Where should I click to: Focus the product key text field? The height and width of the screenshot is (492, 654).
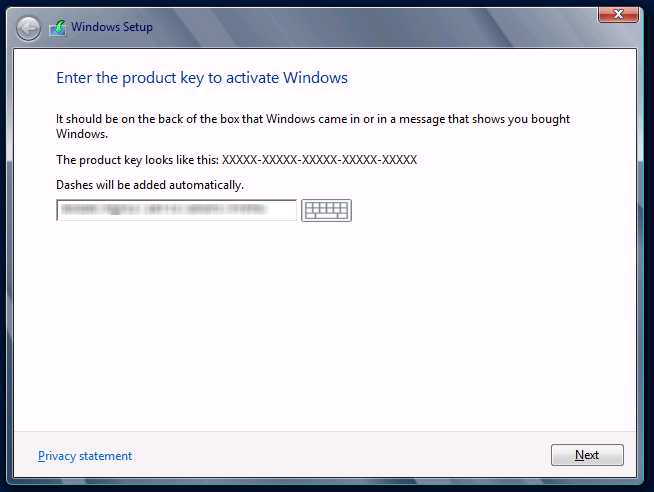176,210
